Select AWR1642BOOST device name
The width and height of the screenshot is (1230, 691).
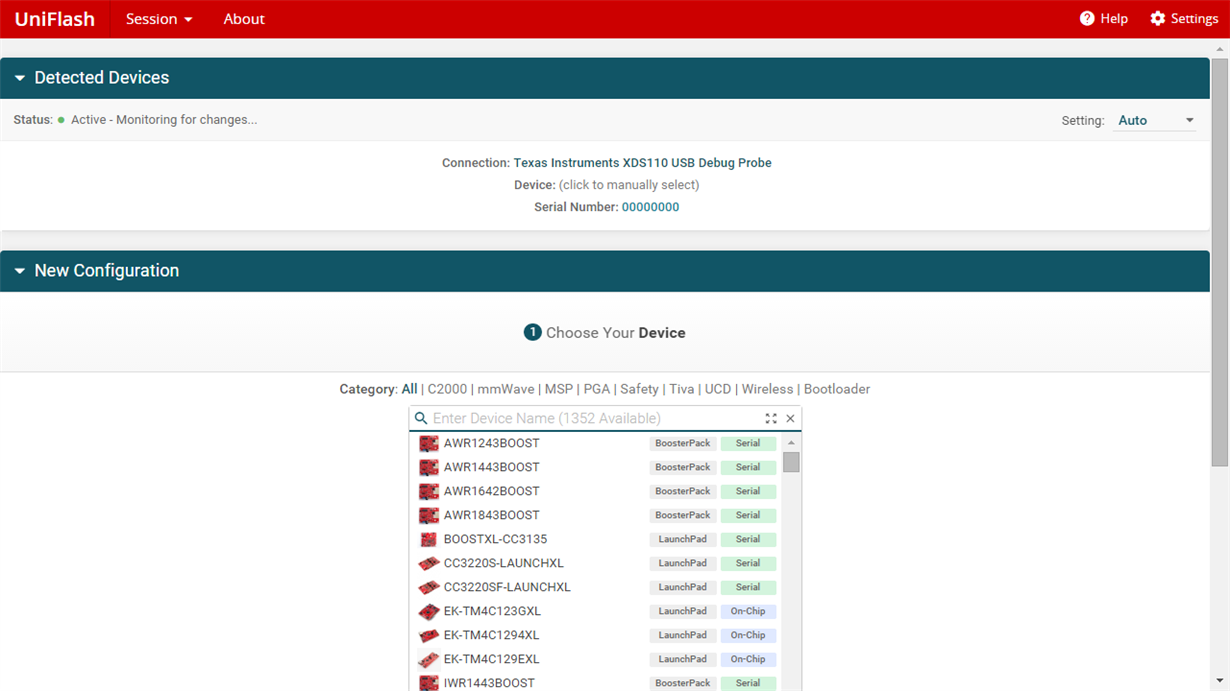[x=491, y=491]
